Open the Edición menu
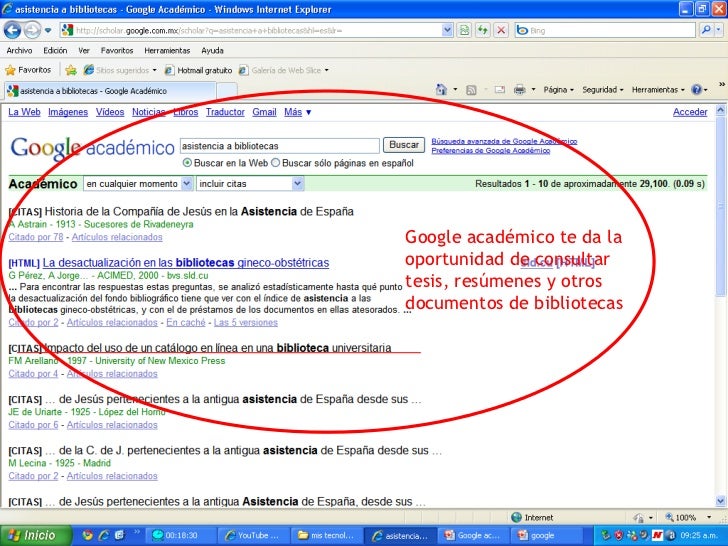 click(x=55, y=51)
